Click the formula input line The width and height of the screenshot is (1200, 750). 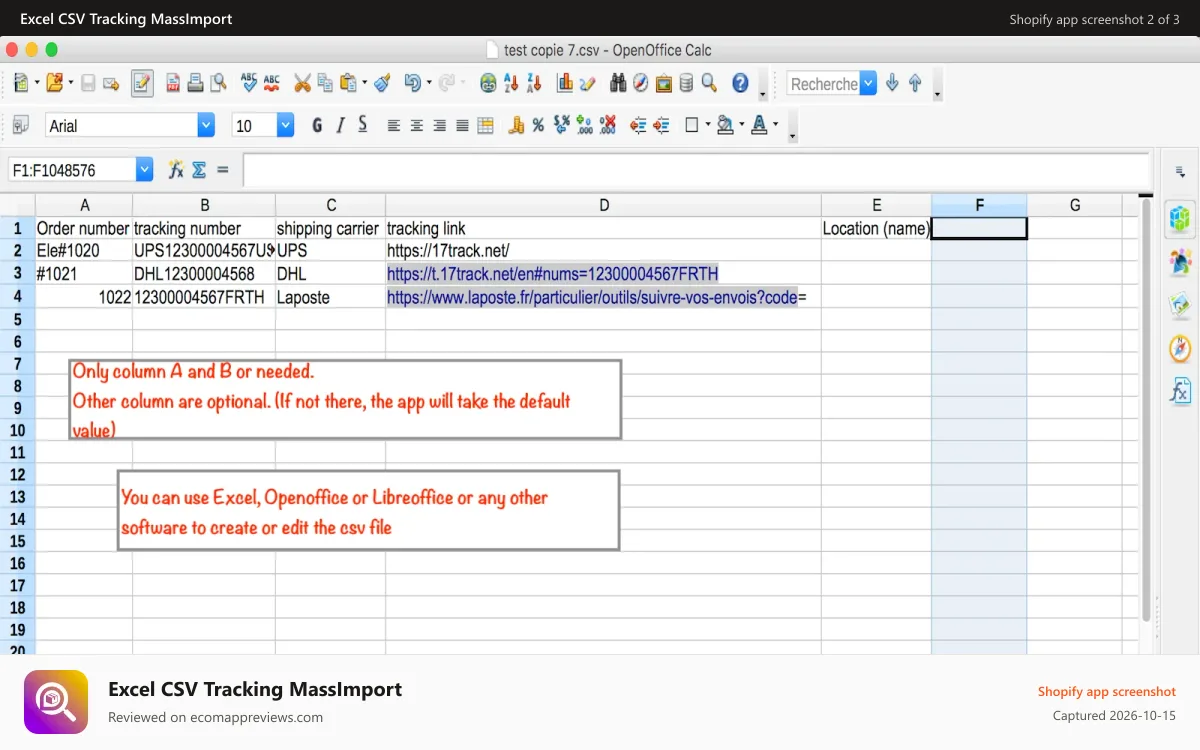click(x=696, y=170)
